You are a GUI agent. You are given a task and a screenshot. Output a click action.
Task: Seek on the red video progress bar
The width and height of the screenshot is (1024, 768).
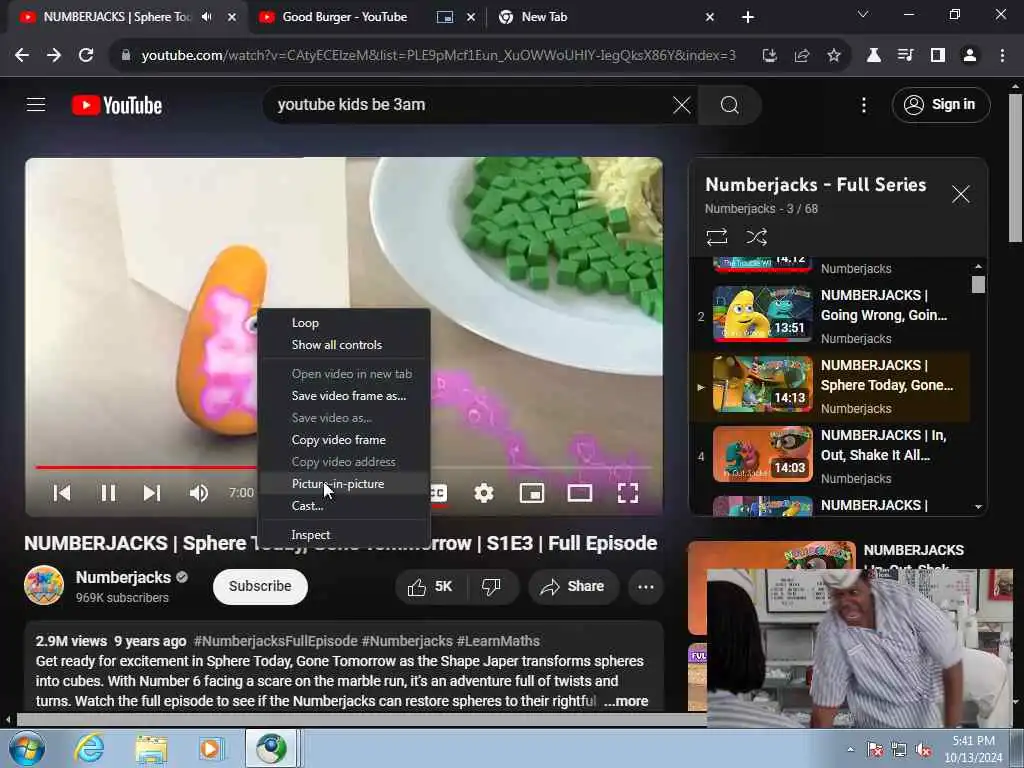tap(146, 467)
